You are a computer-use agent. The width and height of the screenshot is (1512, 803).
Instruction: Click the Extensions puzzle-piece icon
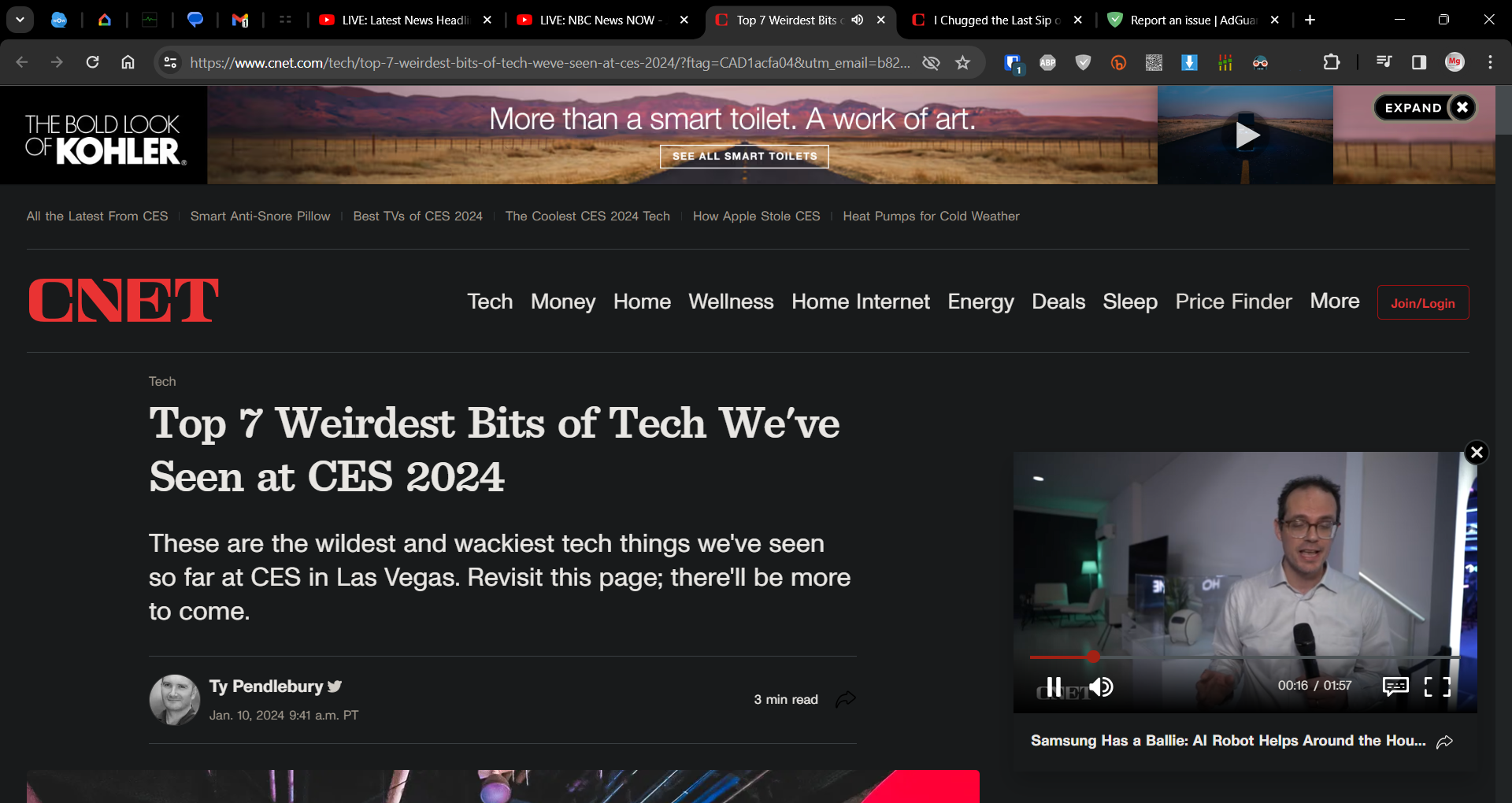point(1332,62)
